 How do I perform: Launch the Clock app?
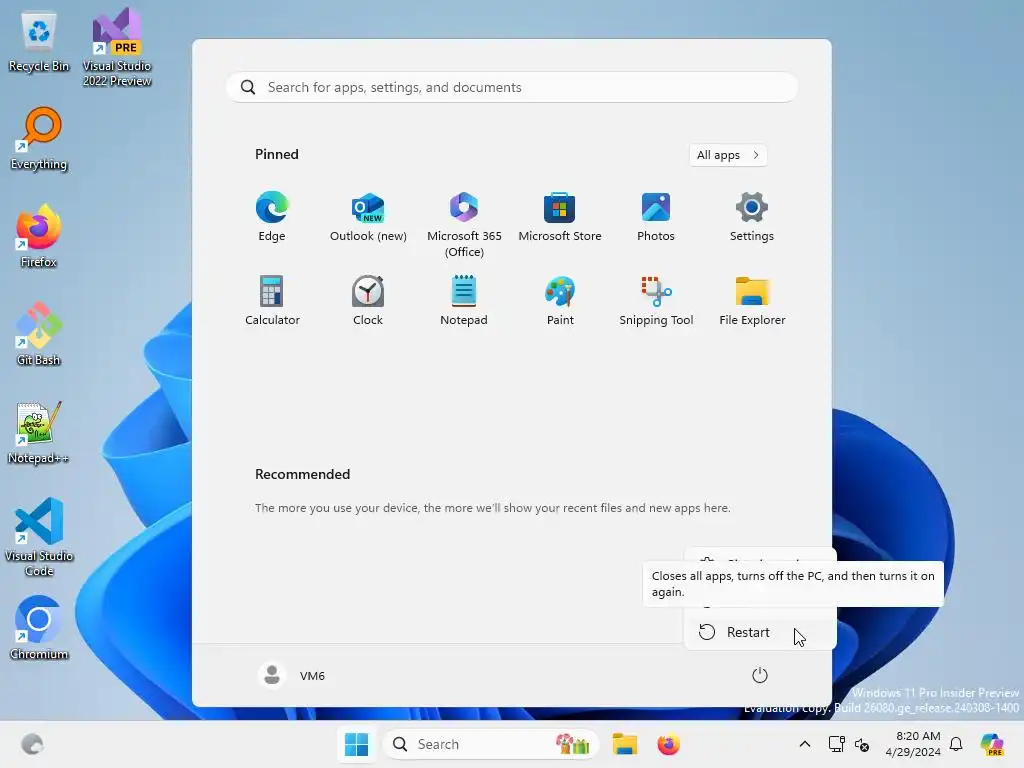(368, 300)
